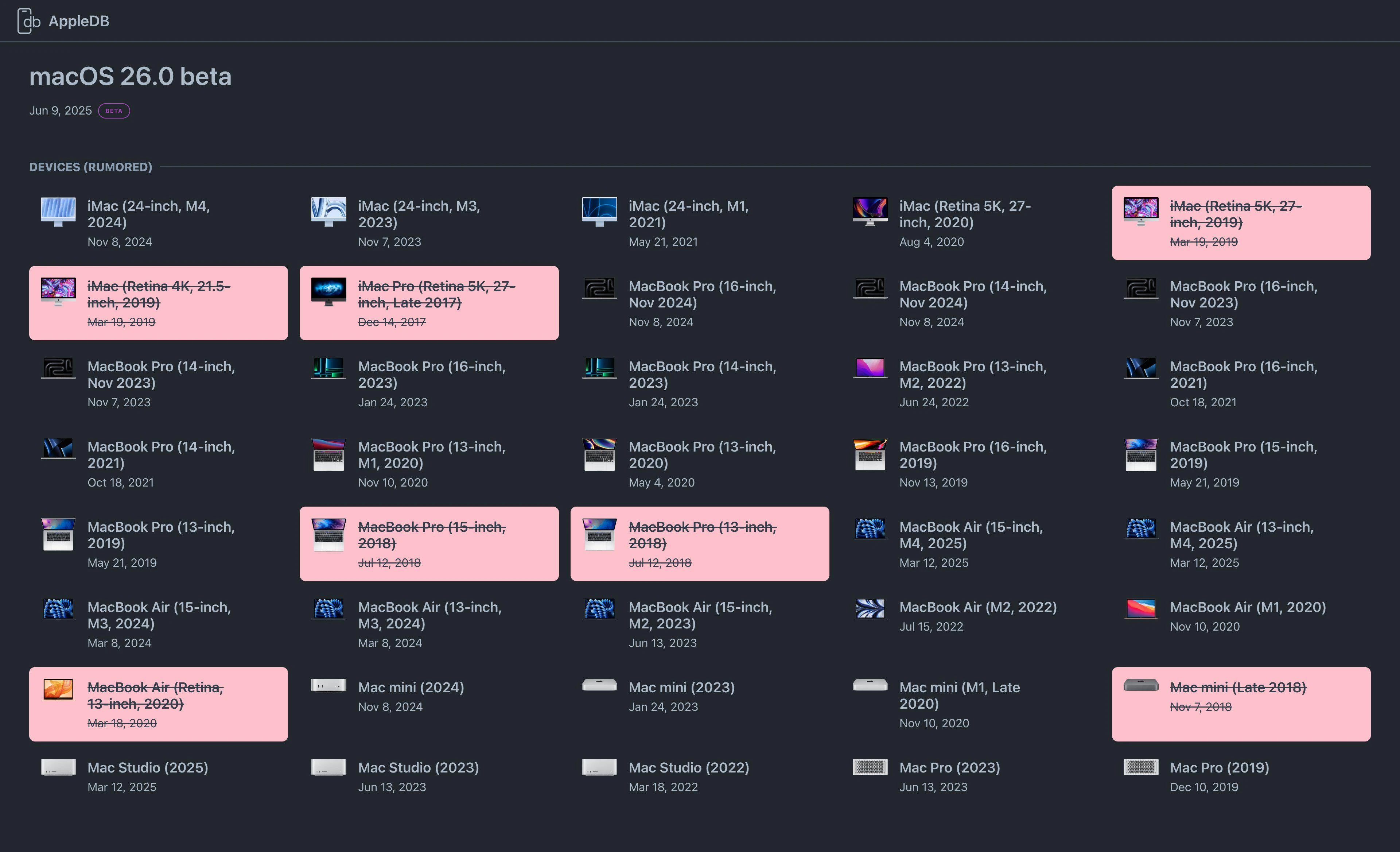Click the Mac Studio 2025 device icon

pyautogui.click(x=58, y=767)
